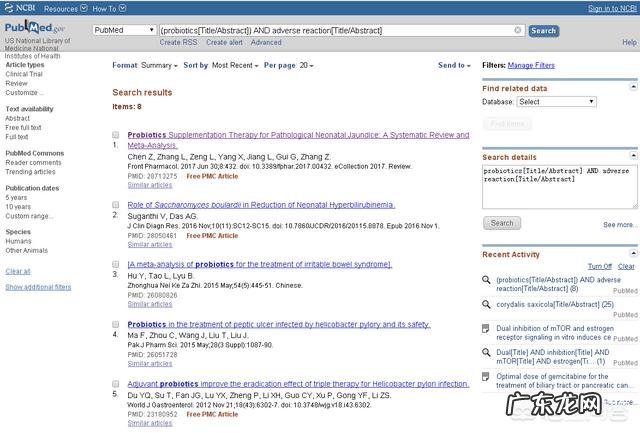This screenshot has height=433, width=640.
Task: Open the Manage Filters link
Action: click(x=531, y=65)
